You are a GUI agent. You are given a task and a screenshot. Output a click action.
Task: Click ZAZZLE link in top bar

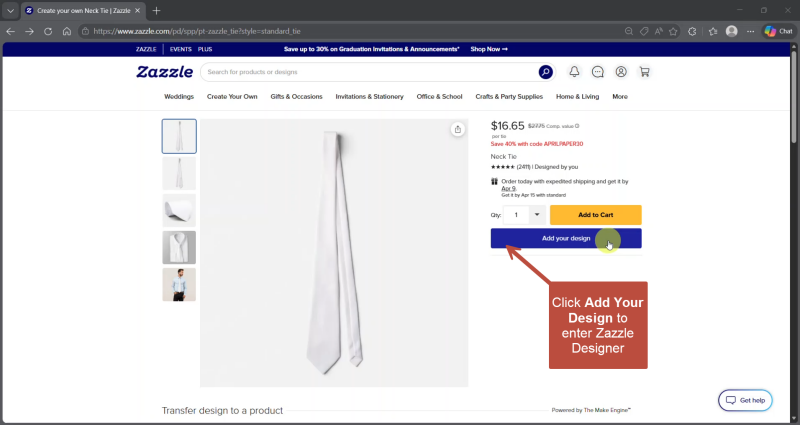point(146,49)
